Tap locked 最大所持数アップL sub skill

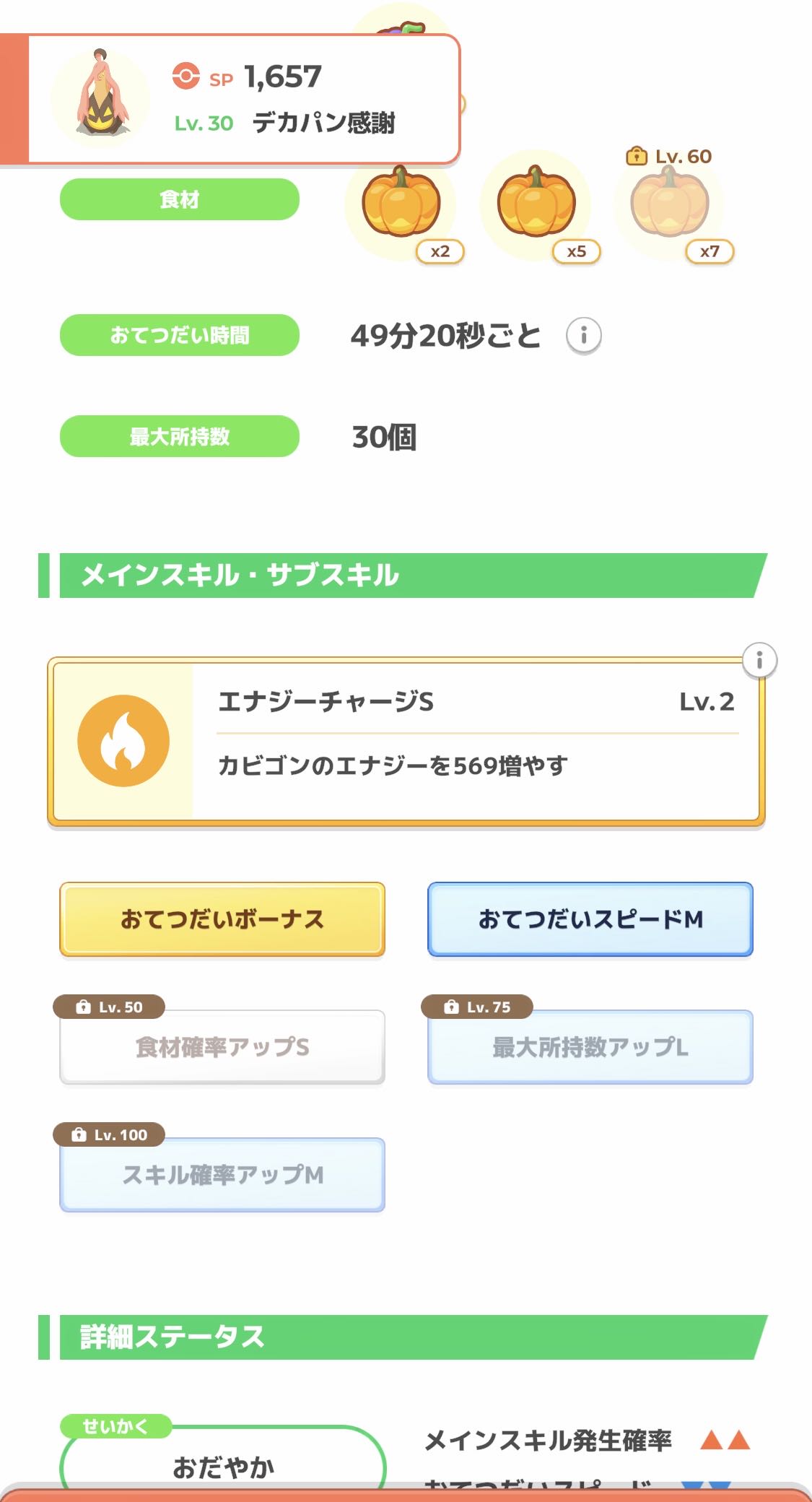pyautogui.click(x=590, y=1047)
